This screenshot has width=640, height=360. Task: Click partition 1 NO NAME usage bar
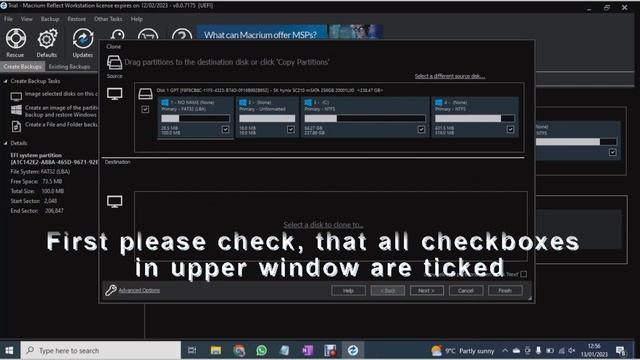(x=195, y=118)
